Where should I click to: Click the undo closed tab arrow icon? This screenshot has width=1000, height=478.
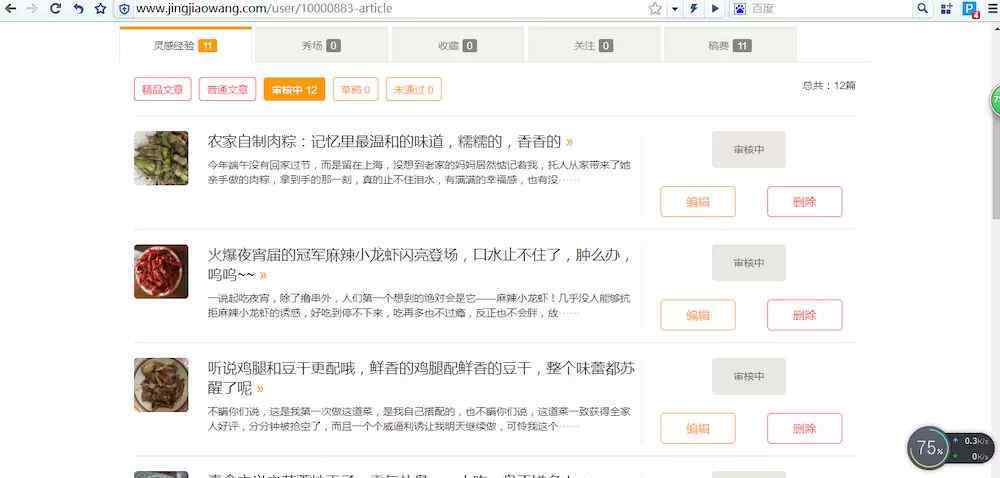[78, 8]
